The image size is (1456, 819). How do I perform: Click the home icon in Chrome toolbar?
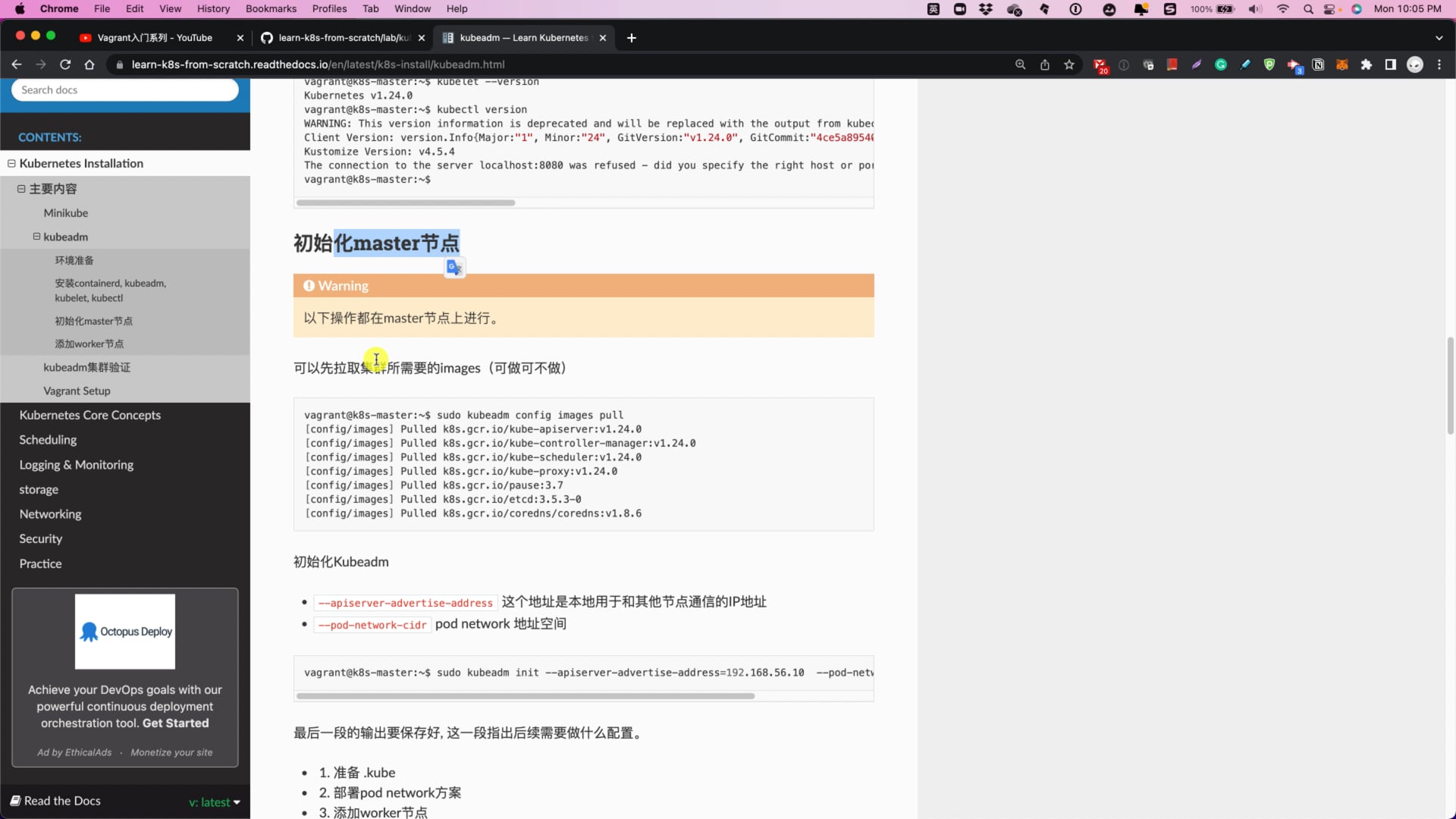[x=89, y=64]
